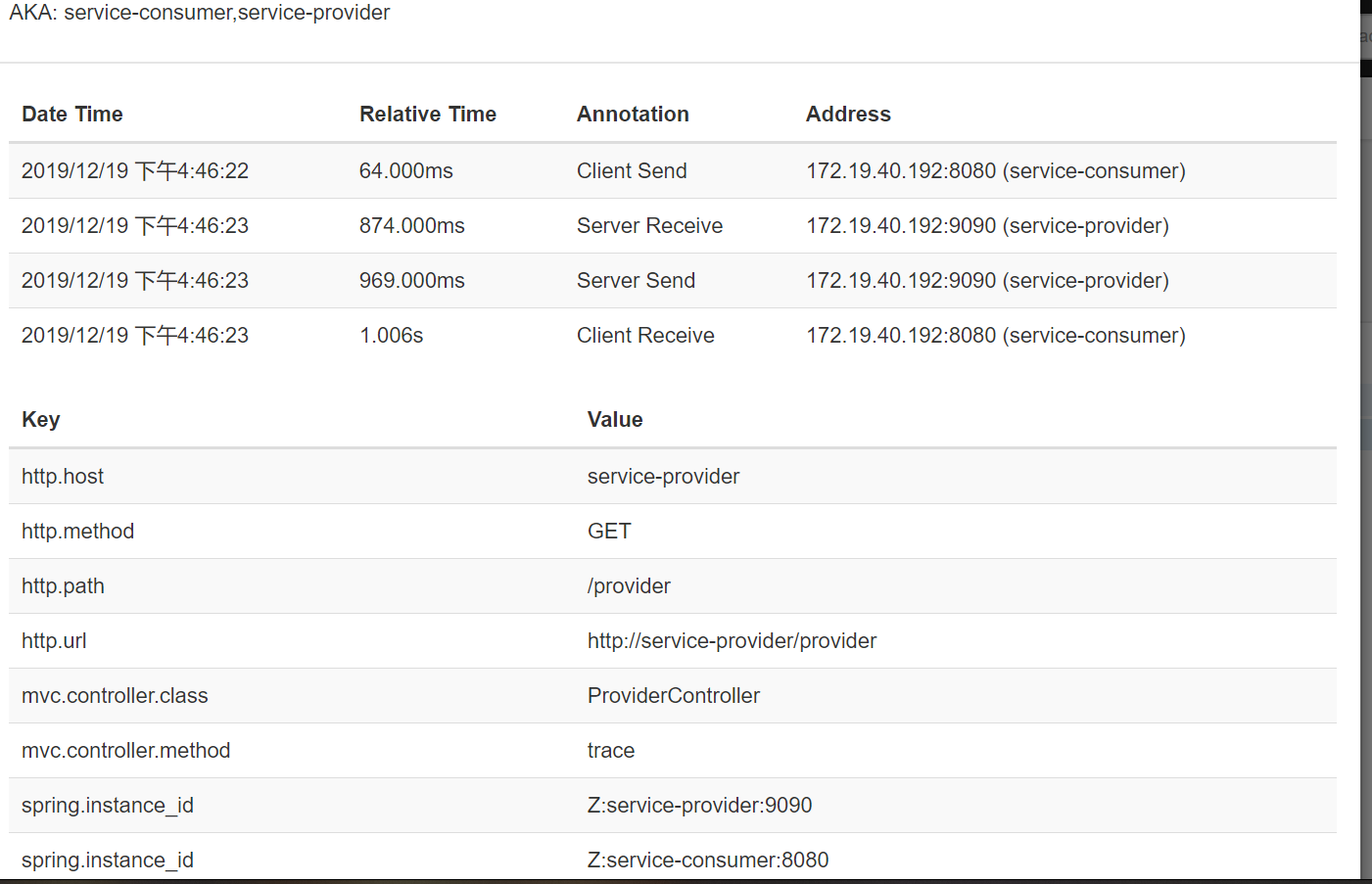Click the Z:service-consumer:8080 instance value
The width and height of the screenshot is (1372, 884).
[708, 861]
